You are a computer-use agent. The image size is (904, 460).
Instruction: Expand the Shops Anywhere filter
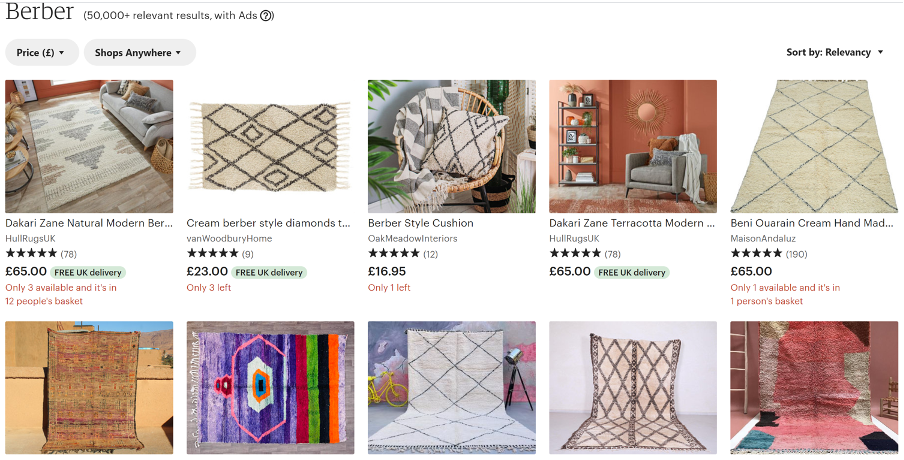[x=139, y=53]
